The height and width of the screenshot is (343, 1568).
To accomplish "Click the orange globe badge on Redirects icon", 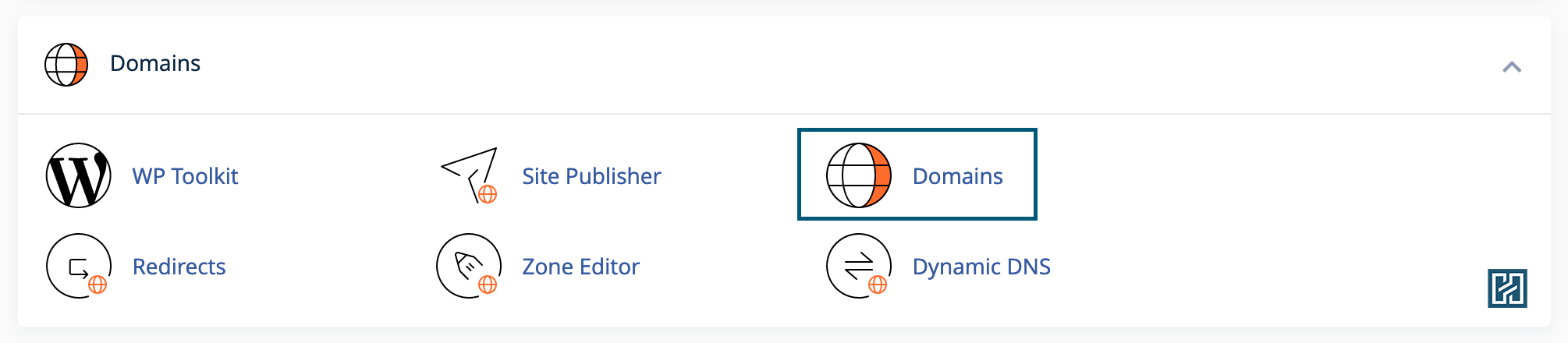I will pos(98,285).
